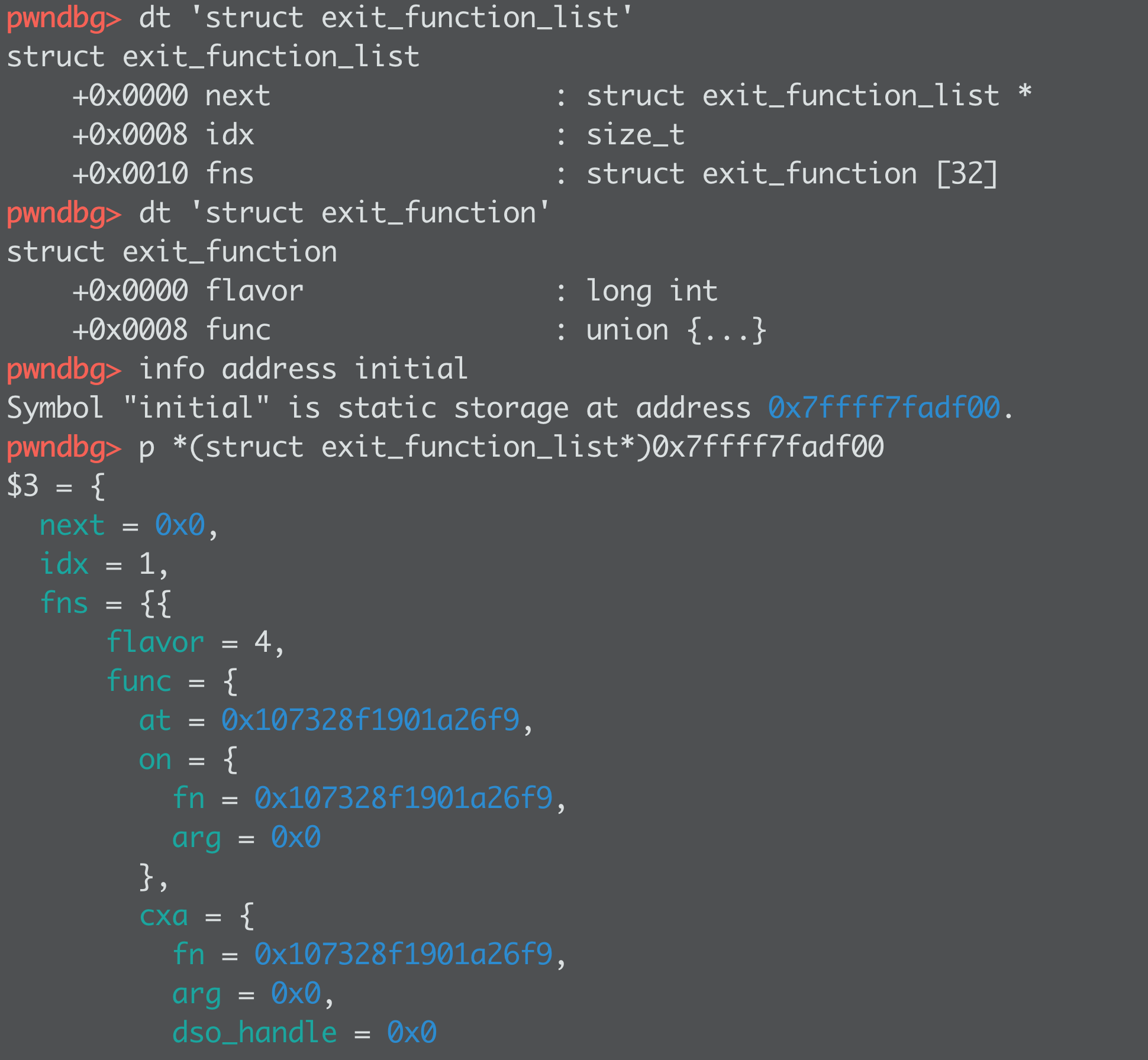Image resolution: width=1148 pixels, height=1060 pixels.
Task: Click 'fns' field name in printed struct
Action: pyautogui.click(x=64, y=603)
